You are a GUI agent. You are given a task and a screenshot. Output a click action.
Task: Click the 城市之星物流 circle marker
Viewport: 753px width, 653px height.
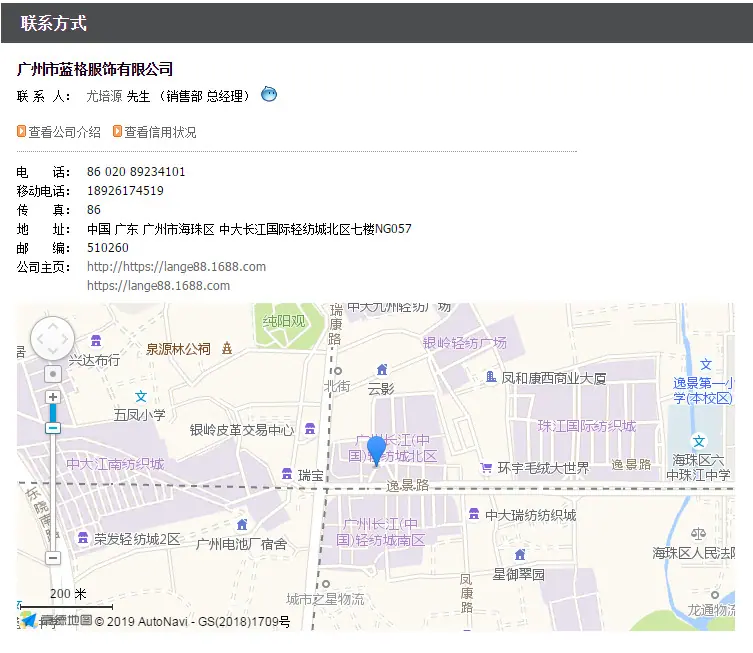(326, 584)
